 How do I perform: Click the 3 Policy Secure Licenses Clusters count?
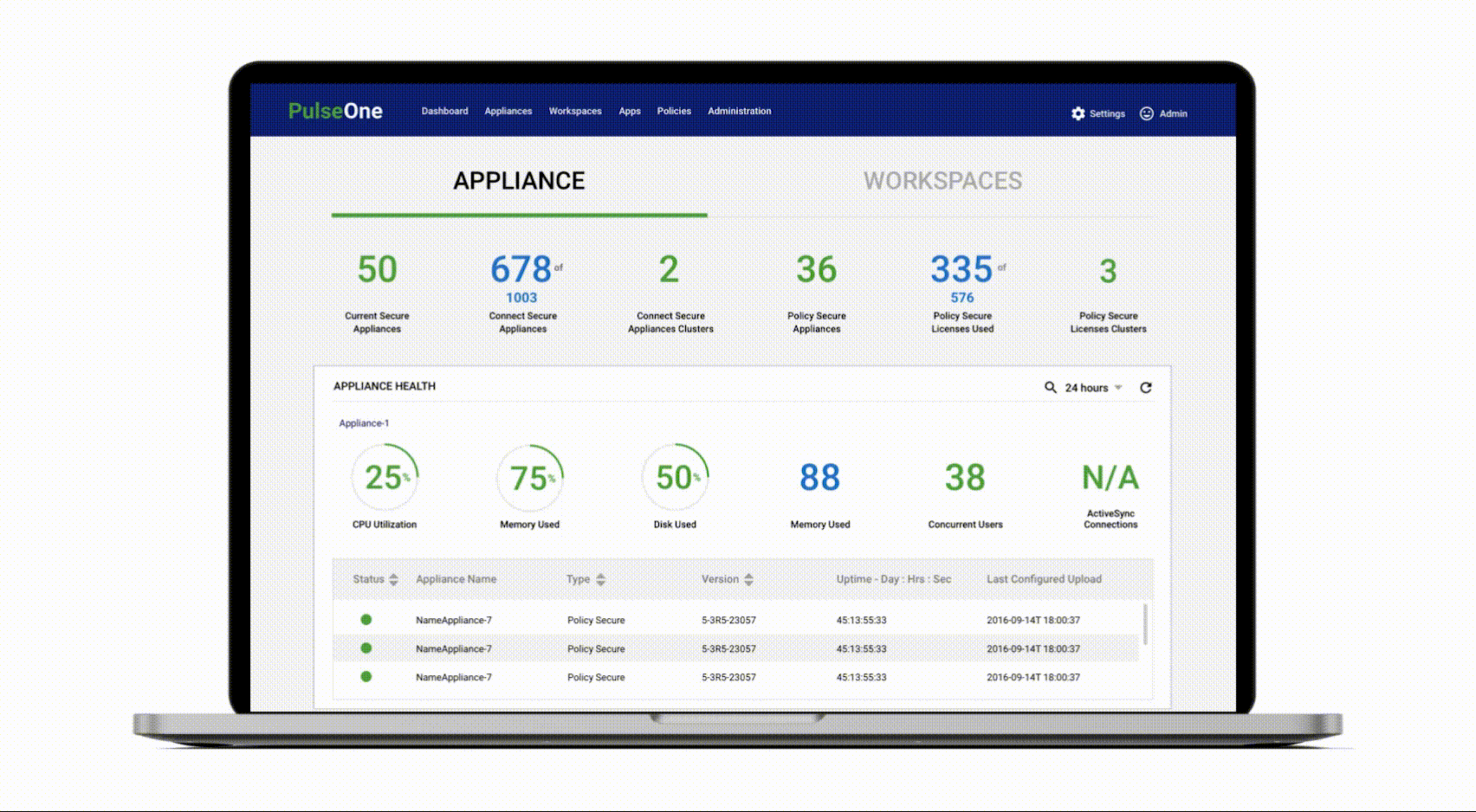click(1108, 272)
